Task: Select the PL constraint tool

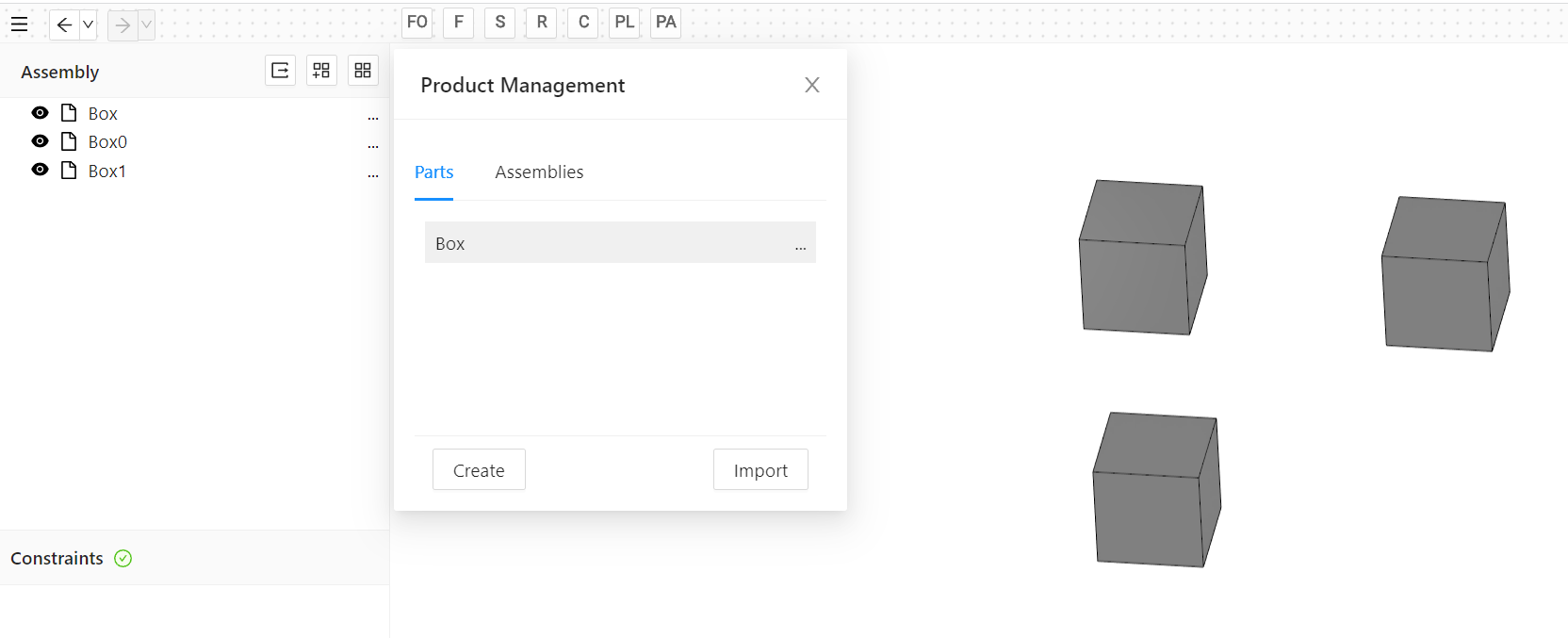Action: point(624,23)
